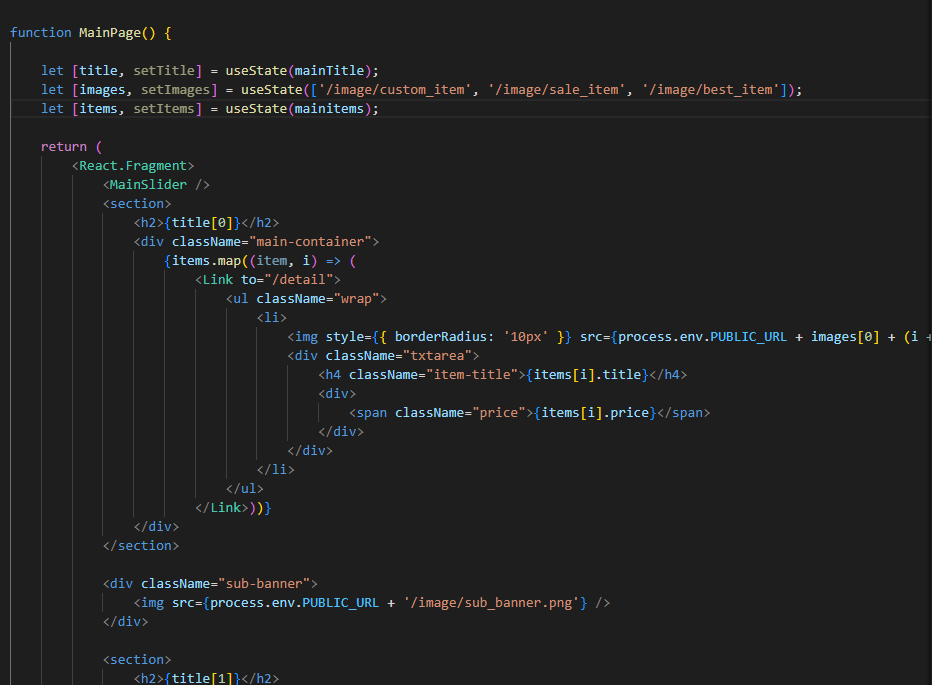This screenshot has height=685, width=932.
Task: Click the {items[i].title} expression
Action: [x=587, y=375]
